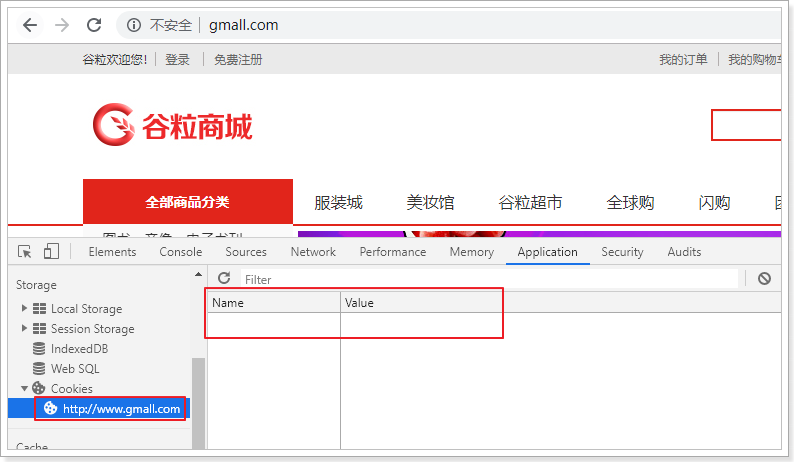The image size is (794, 462).
Task: Click the 免费注册 register link
Action: pyautogui.click(x=238, y=60)
